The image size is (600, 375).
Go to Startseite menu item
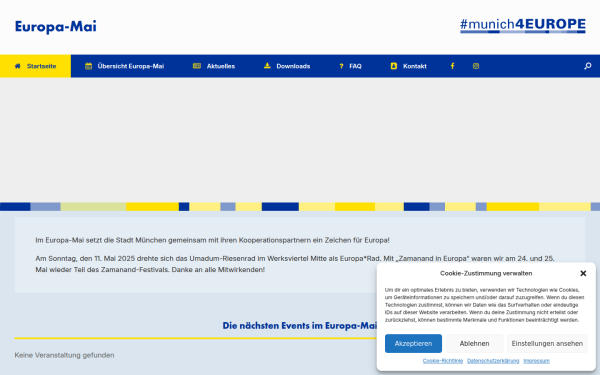[x=35, y=66]
